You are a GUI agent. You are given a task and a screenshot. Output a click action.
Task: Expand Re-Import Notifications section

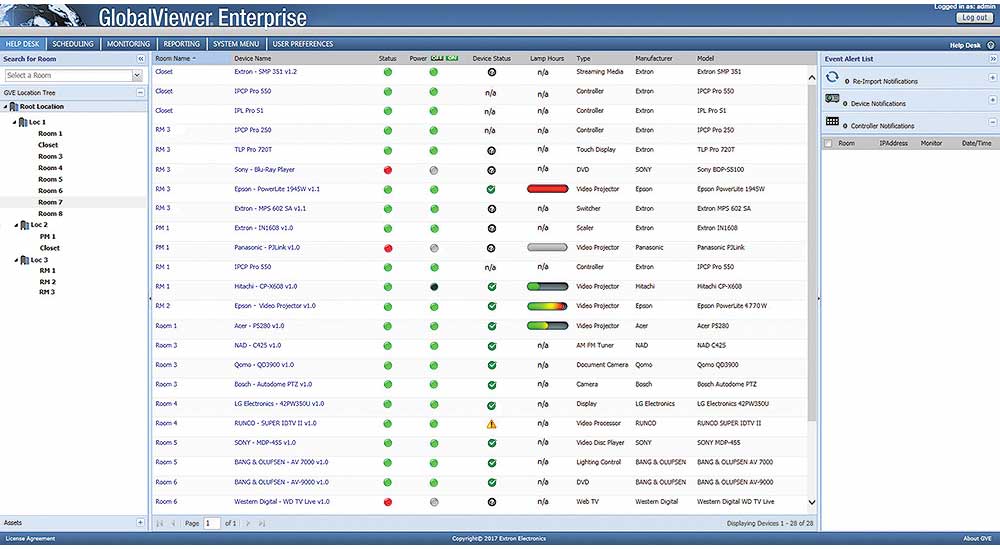[992, 78]
